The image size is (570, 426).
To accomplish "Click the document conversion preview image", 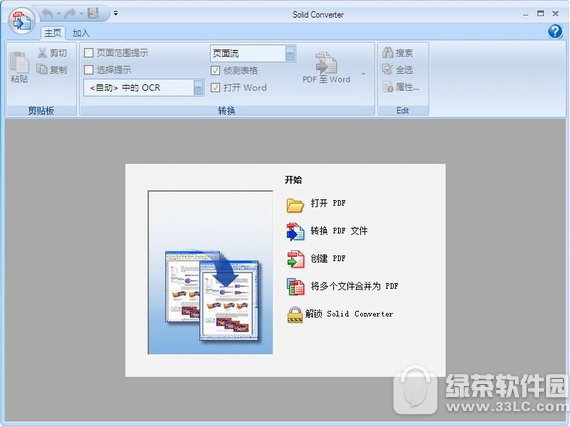I will pyautogui.click(x=210, y=272).
